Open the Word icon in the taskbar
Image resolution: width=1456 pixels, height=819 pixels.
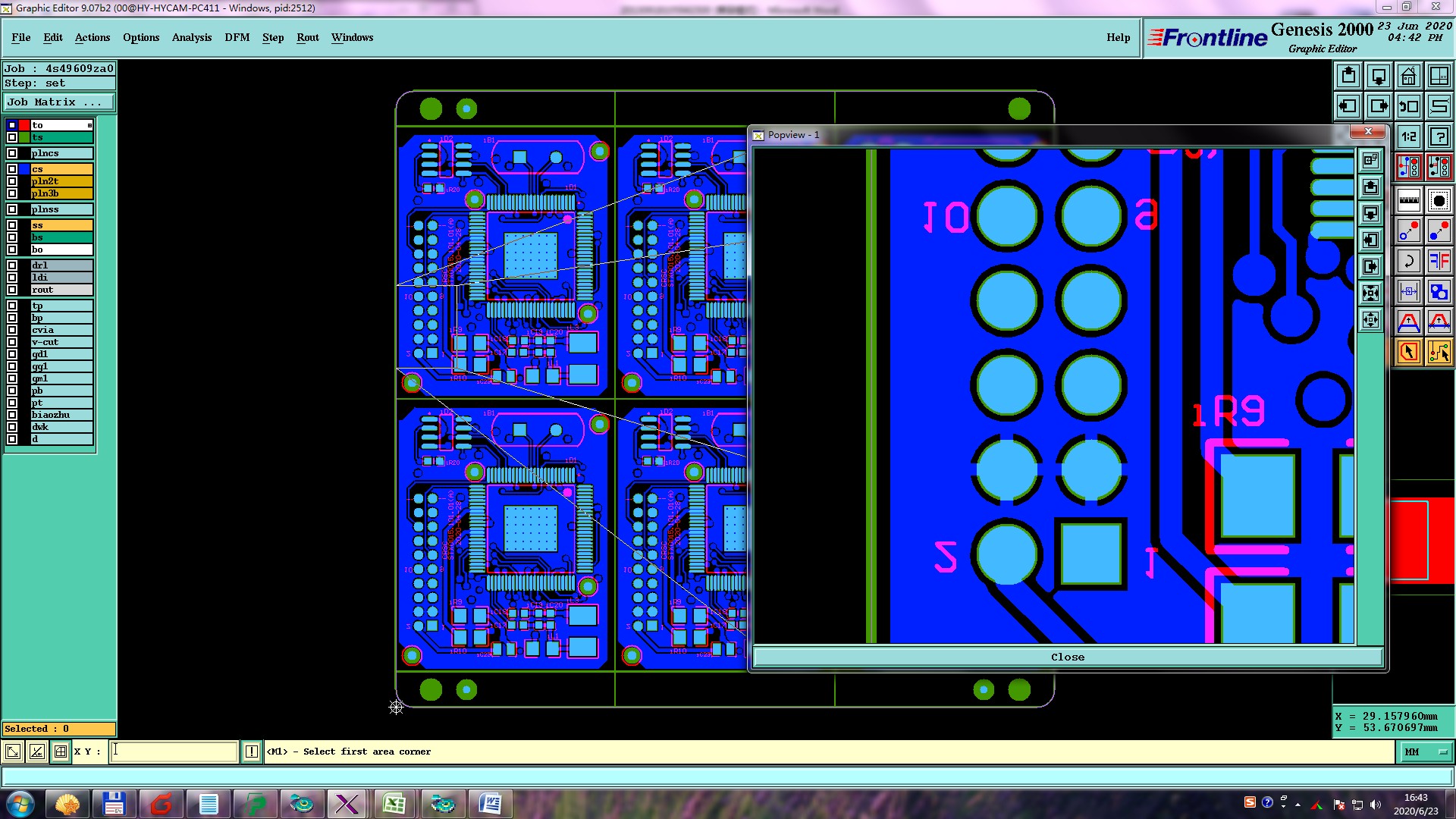[490, 804]
